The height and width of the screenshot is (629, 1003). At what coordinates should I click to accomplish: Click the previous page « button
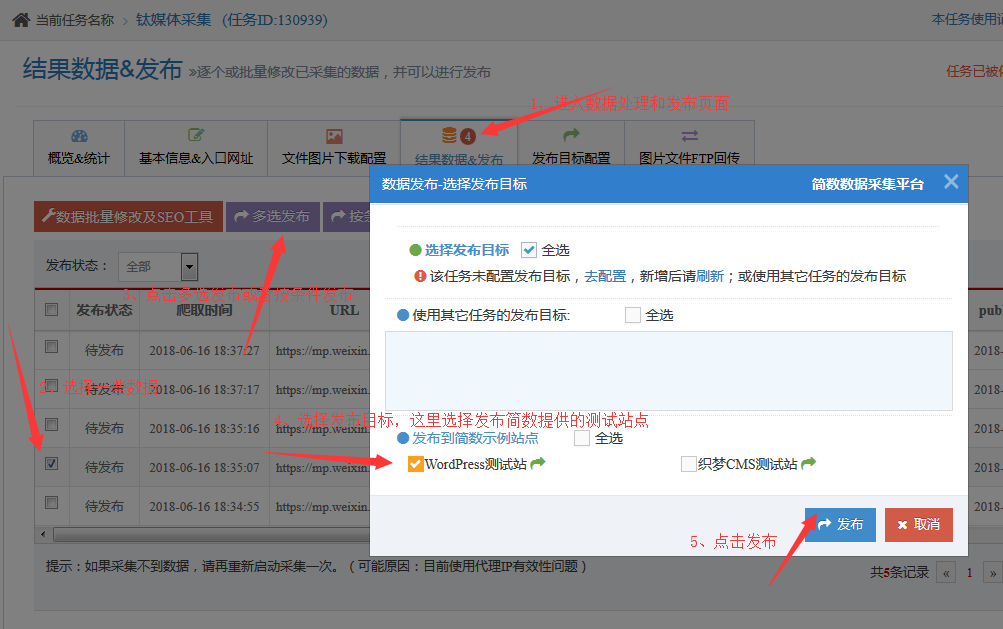945,573
